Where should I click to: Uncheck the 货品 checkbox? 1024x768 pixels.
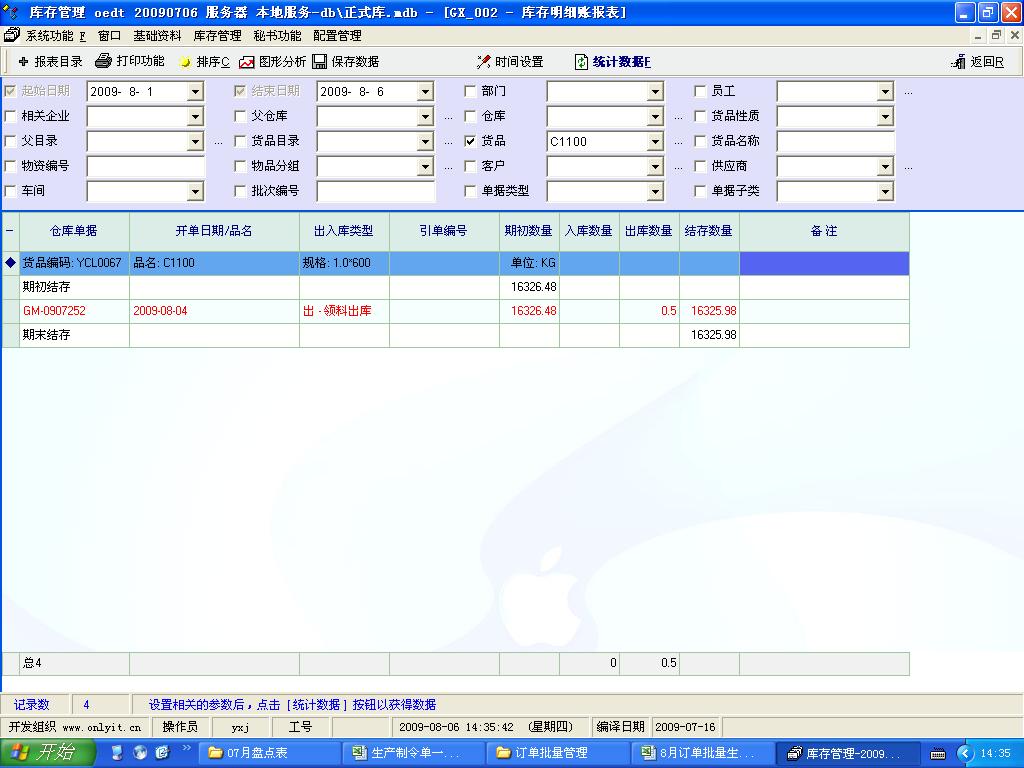pos(471,141)
